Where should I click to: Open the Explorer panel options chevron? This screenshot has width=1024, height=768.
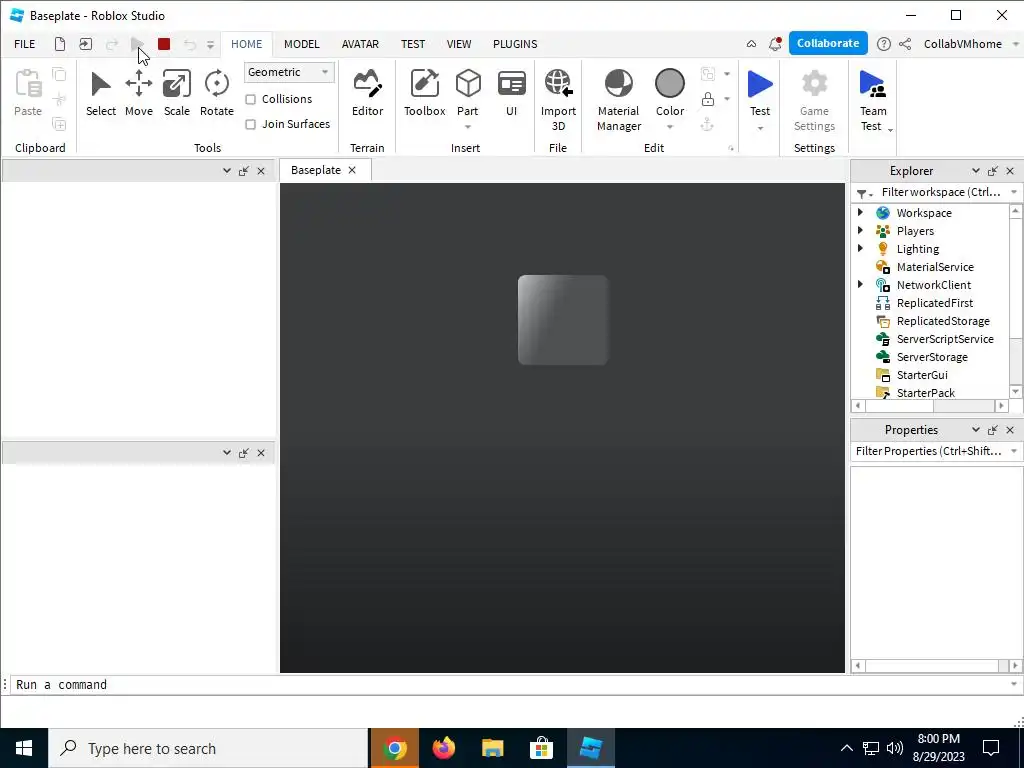(976, 170)
